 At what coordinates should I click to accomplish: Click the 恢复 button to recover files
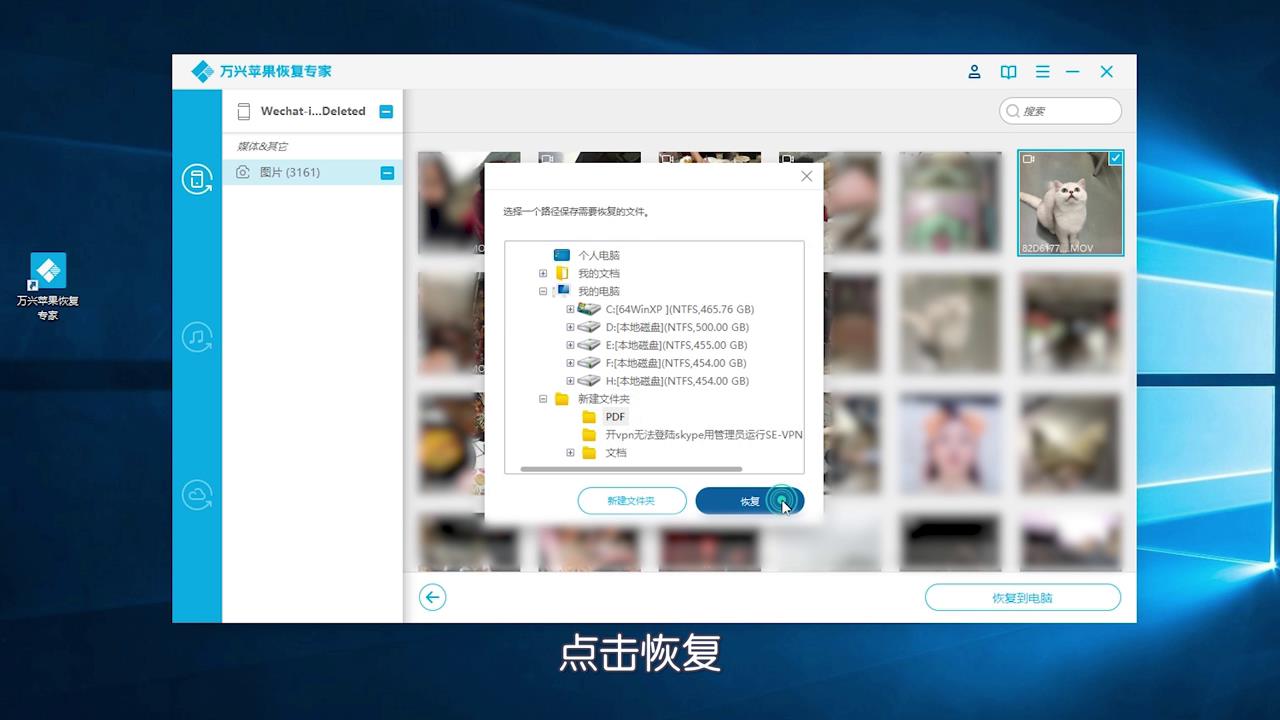click(750, 500)
